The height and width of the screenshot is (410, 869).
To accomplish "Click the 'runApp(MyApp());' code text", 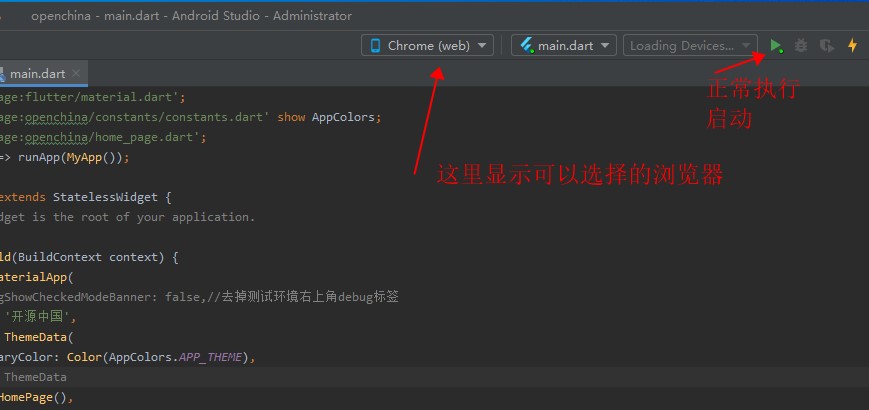I will tap(74, 157).
